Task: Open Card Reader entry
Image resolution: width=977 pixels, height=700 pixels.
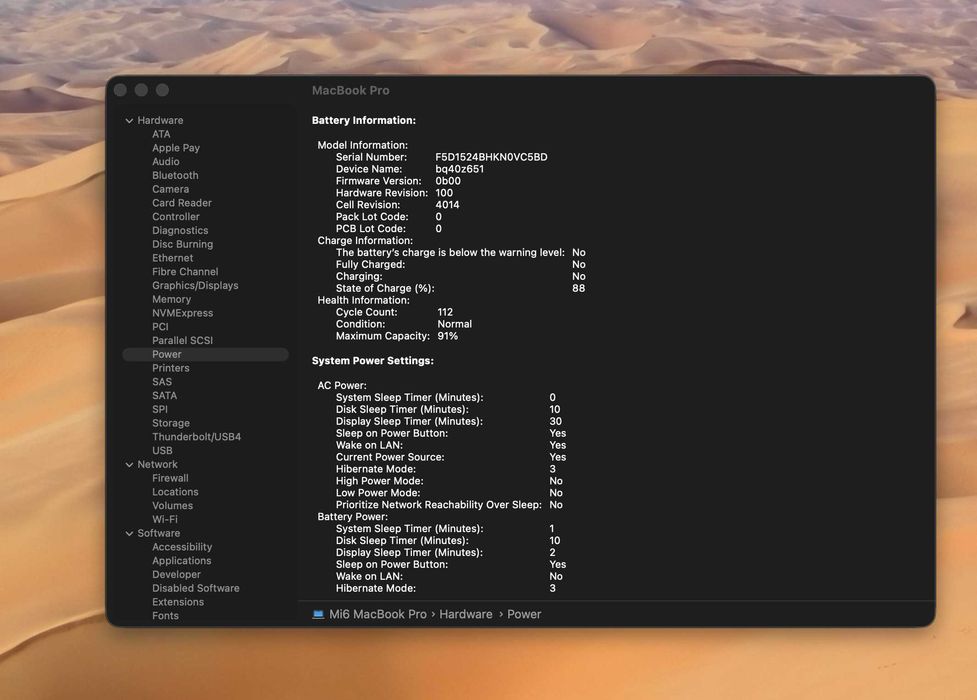Action: click(181, 203)
